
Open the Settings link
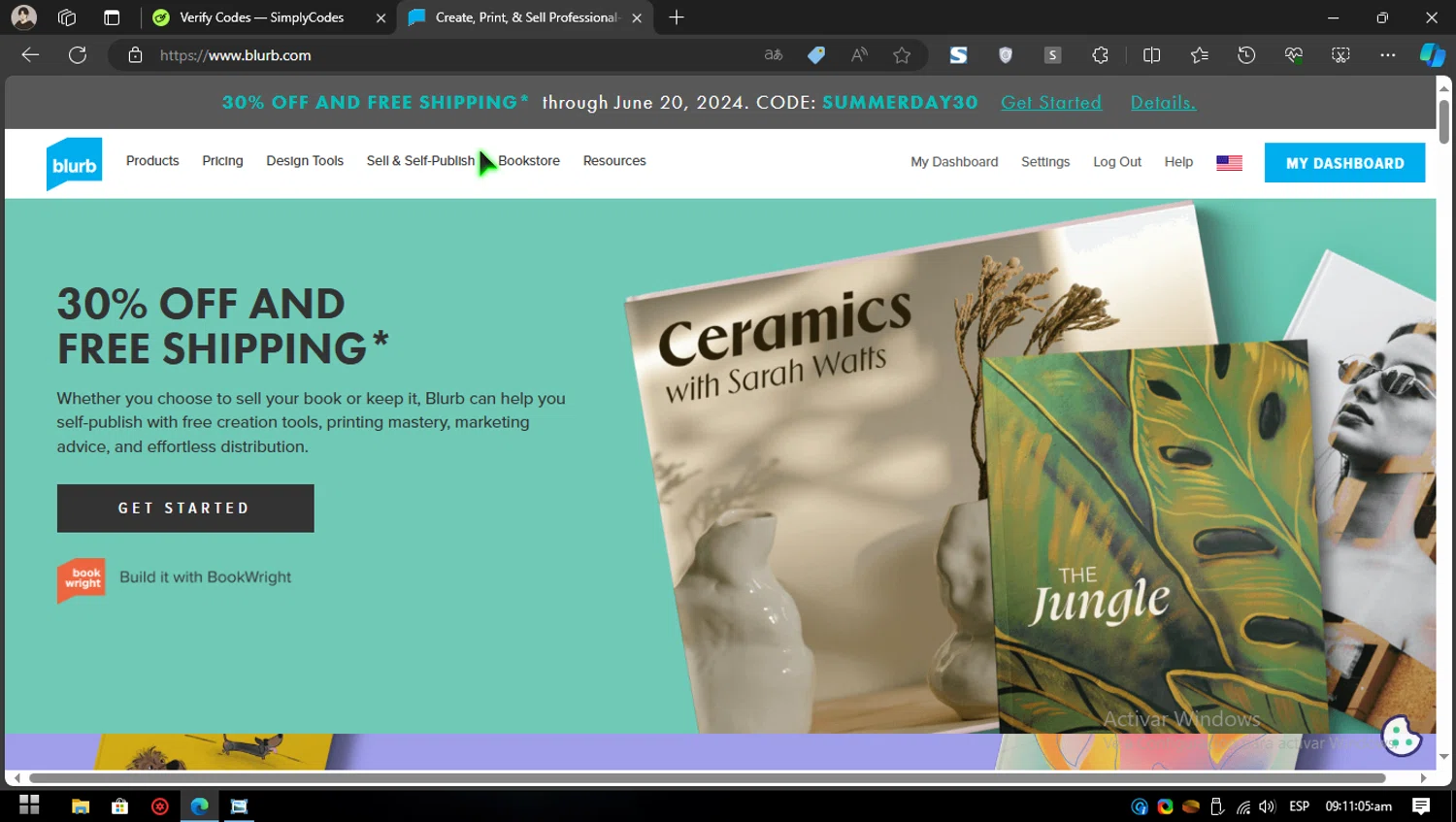tap(1045, 162)
